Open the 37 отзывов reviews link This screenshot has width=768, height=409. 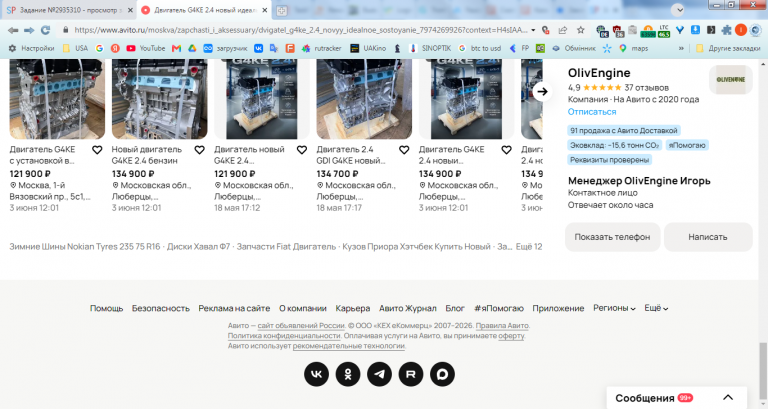tap(646, 88)
